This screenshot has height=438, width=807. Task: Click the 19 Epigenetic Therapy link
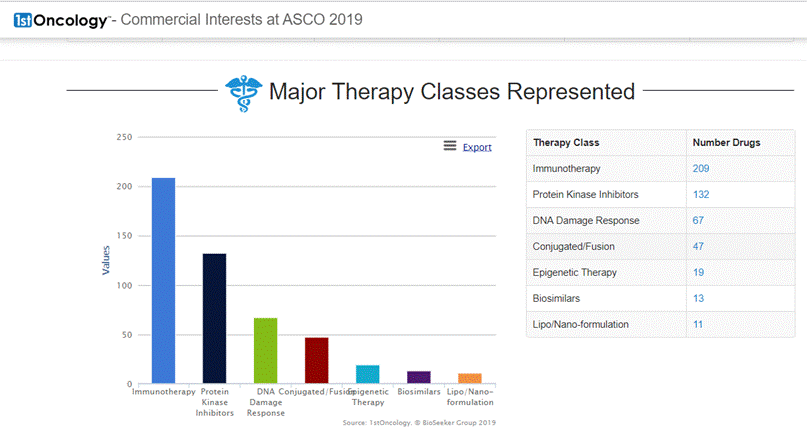pos(698,272)
